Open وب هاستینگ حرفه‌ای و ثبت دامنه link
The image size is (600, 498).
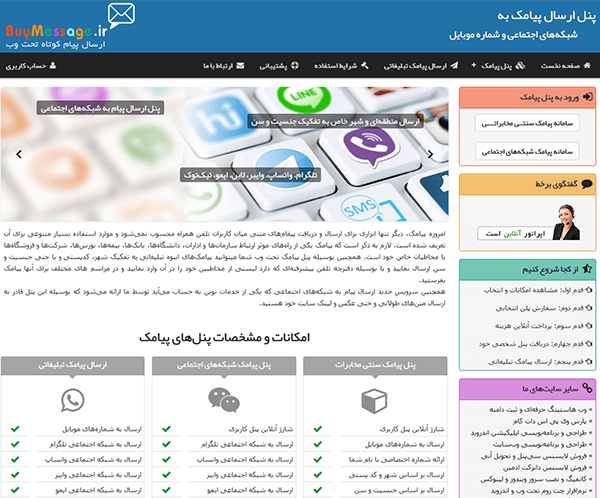[x=540, y=410]
